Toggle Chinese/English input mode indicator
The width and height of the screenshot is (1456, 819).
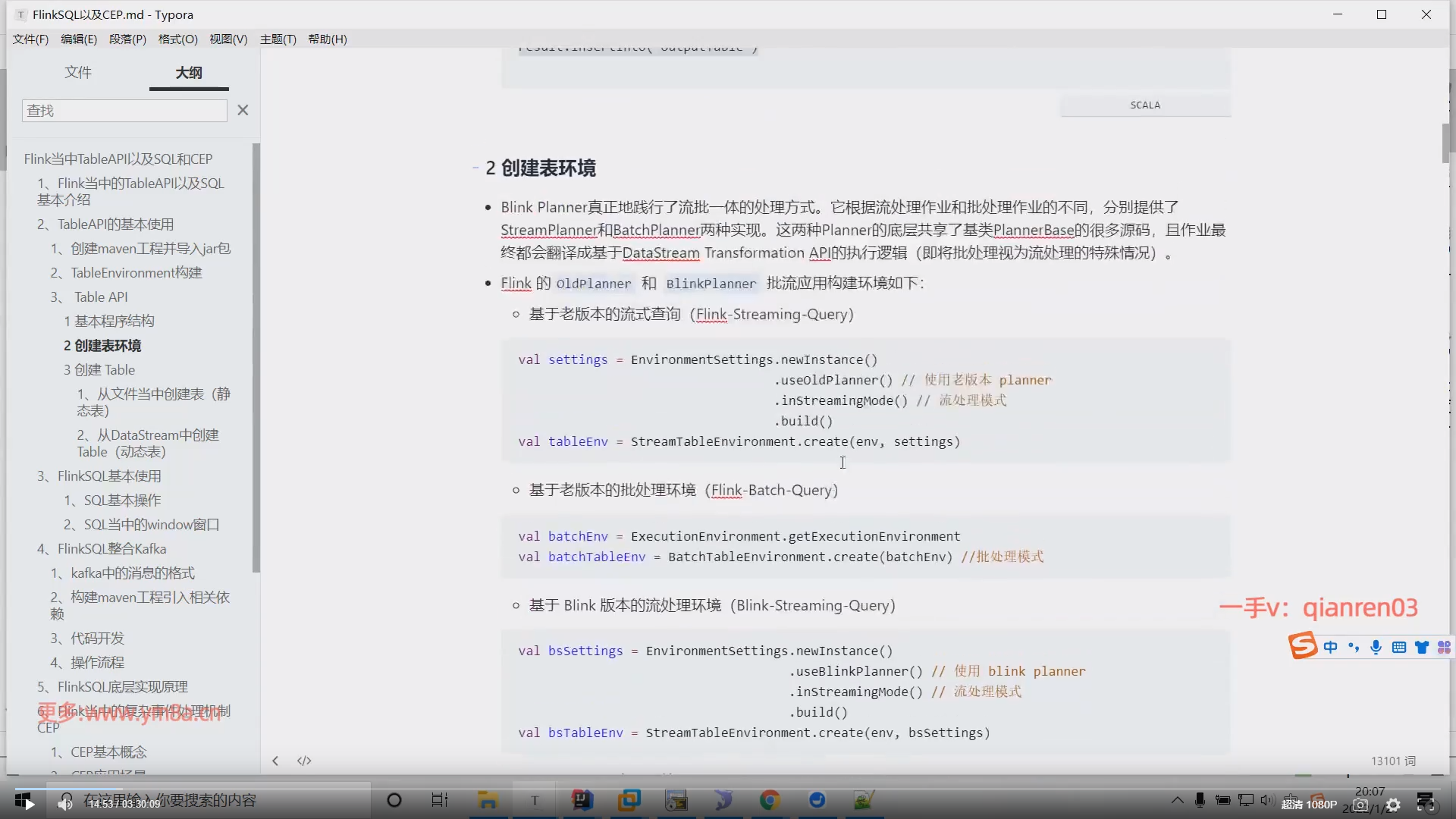tap(1330, 647)
